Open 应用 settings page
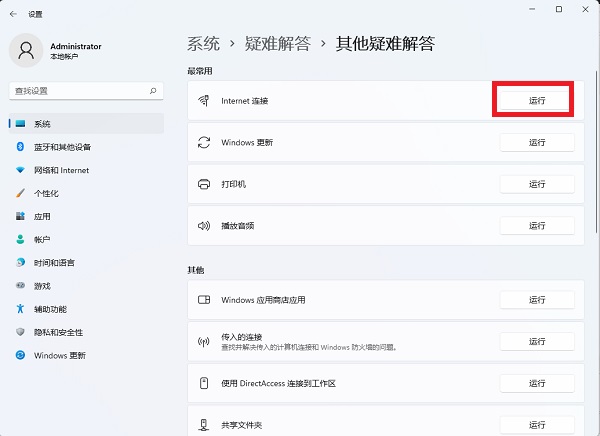This screenshot has width=600, height=436. pos(42,216)
